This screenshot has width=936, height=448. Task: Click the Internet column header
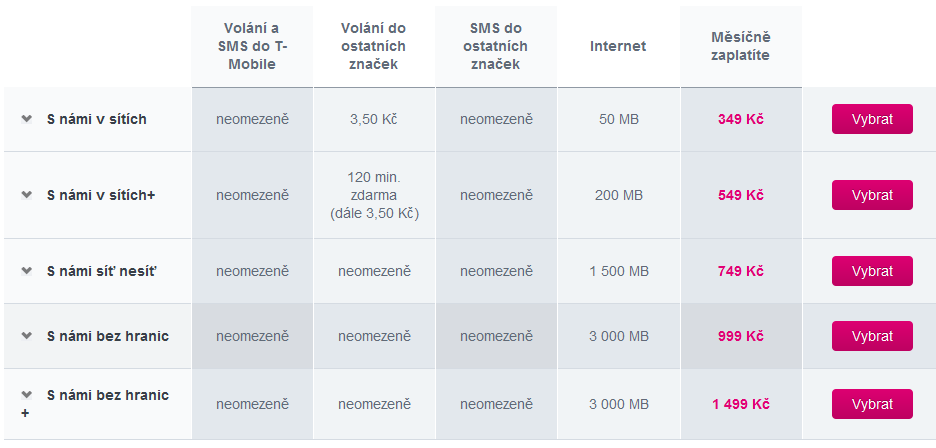618,46
